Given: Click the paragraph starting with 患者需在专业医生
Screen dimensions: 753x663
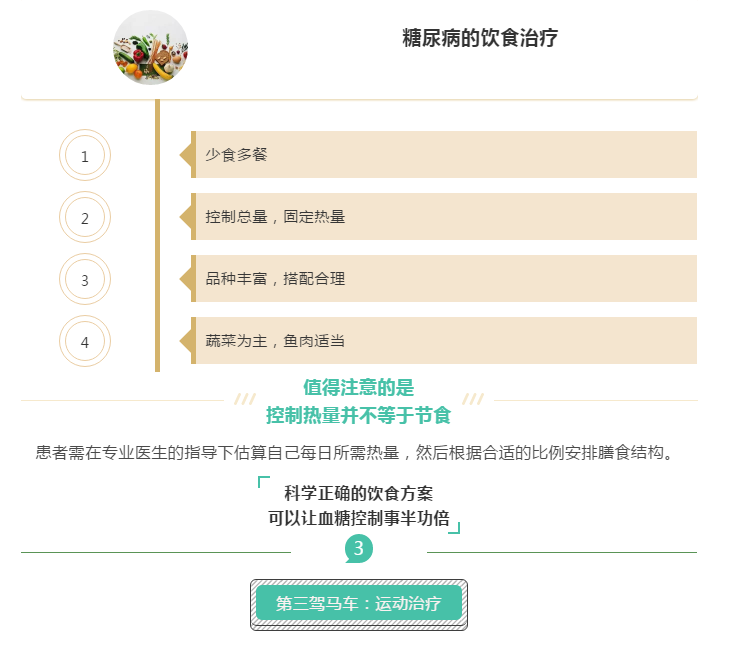Looking at the screenshot, I should point(355,452).
